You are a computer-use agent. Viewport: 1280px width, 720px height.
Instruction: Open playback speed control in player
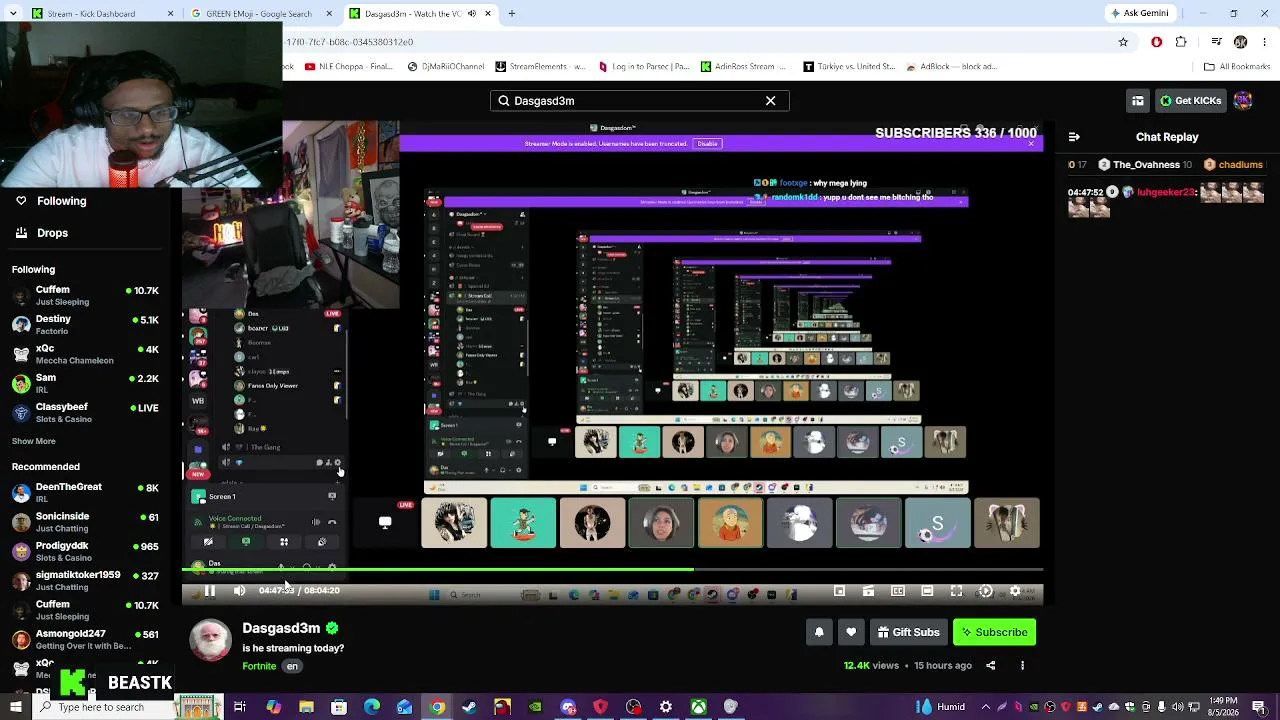tap(985, 591)
